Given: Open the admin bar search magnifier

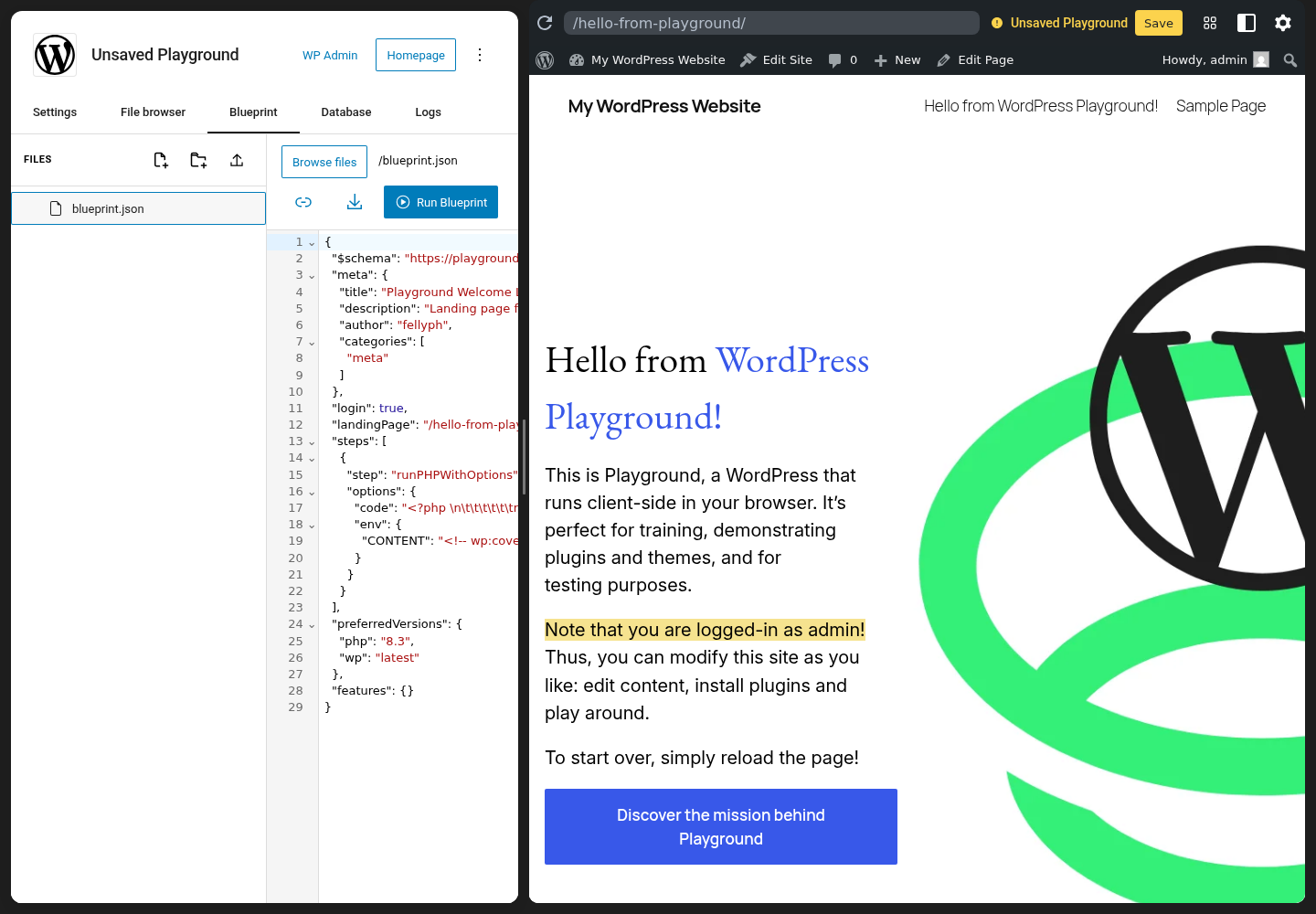Looking at the screenshot, I should [x=1290, y=60].
